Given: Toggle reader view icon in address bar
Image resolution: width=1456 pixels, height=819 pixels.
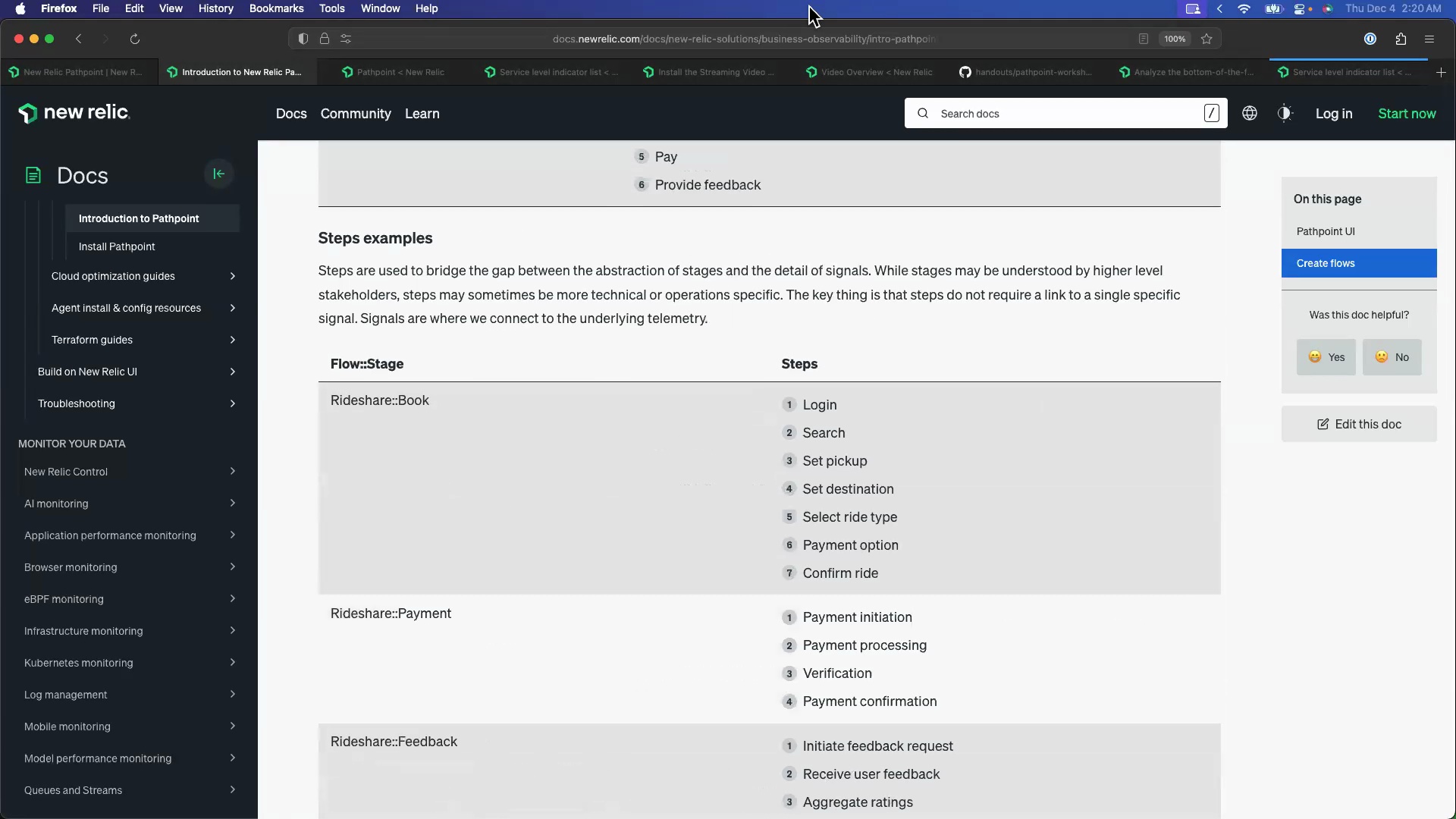Looking at the screenshot, I should 1144,39.
